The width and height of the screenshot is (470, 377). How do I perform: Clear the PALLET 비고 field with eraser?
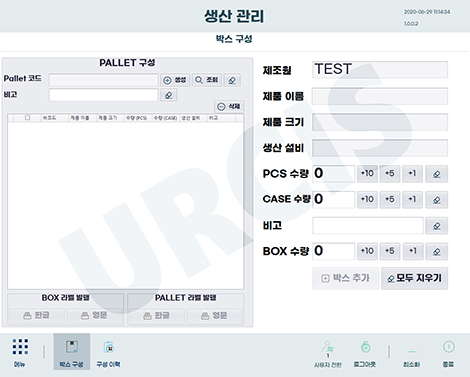[x=169, y=95]
